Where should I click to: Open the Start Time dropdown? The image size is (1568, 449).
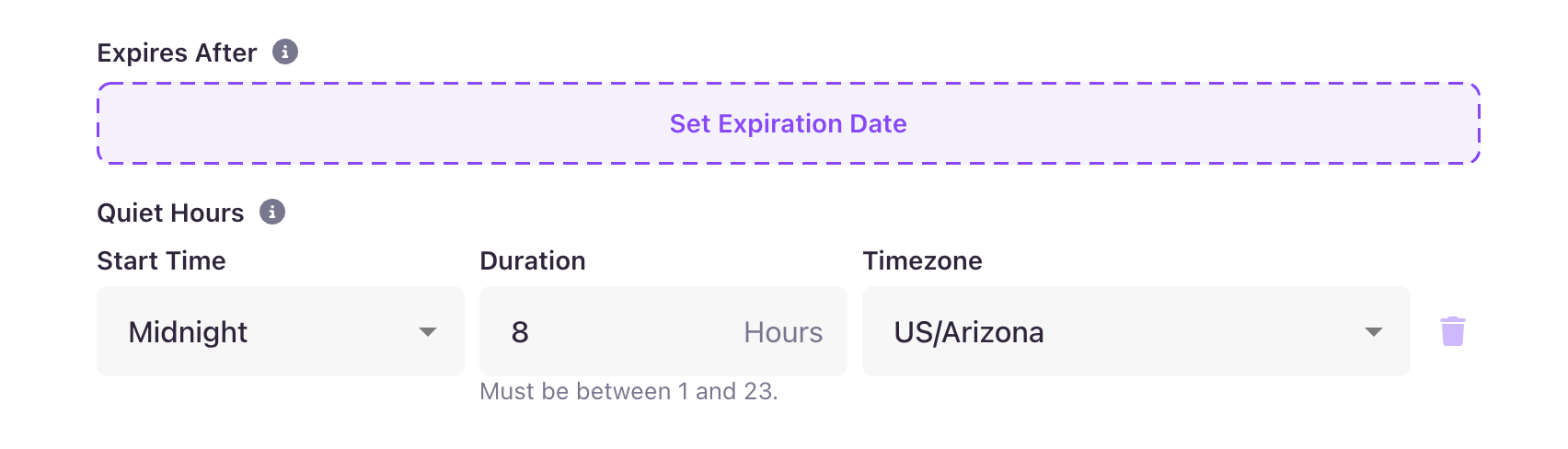(x=280, y=331)
